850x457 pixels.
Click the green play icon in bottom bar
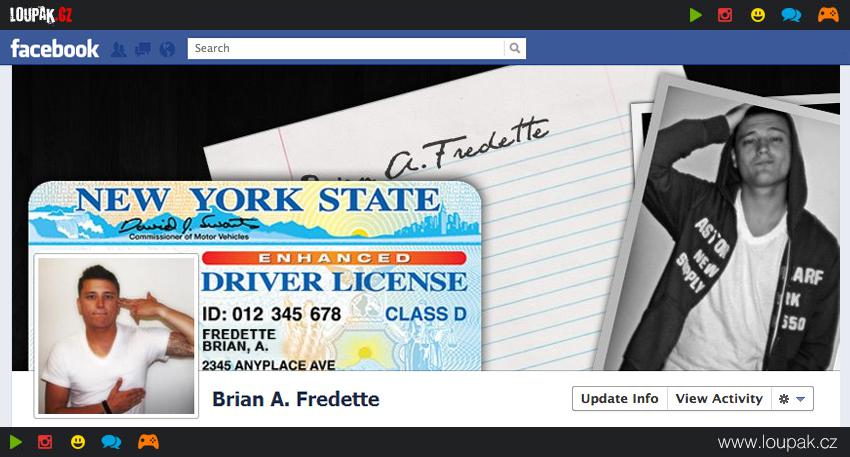click(16, 442)
